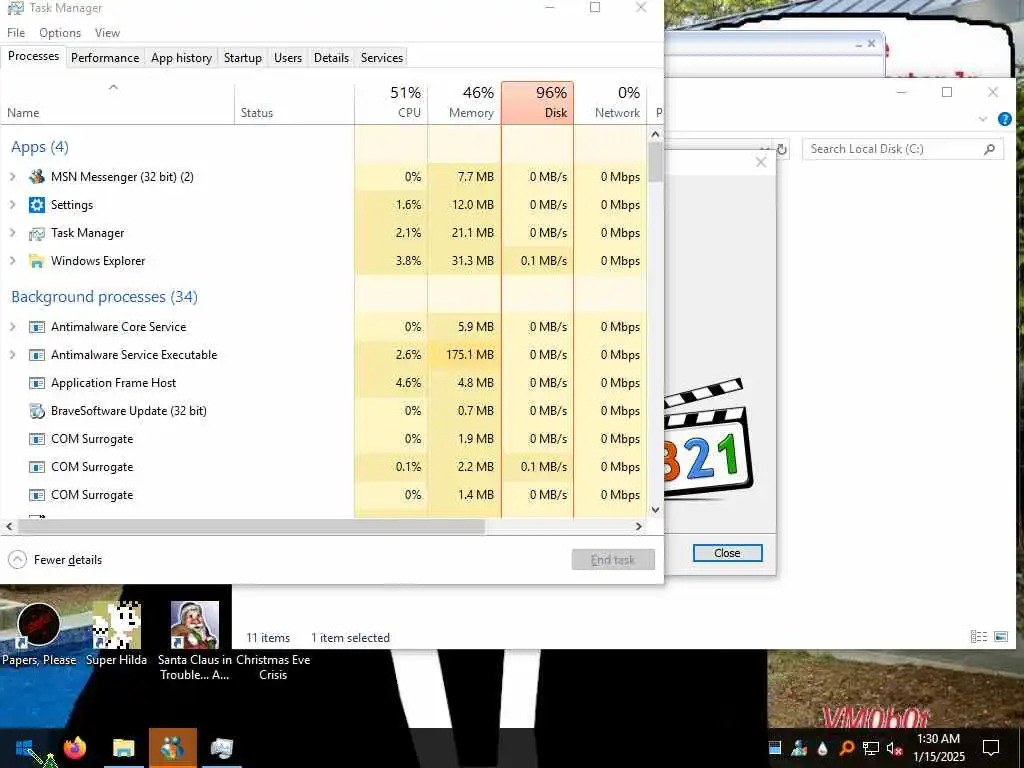
Task: Expand the Task Manager process row
Action: pos(12,232)
